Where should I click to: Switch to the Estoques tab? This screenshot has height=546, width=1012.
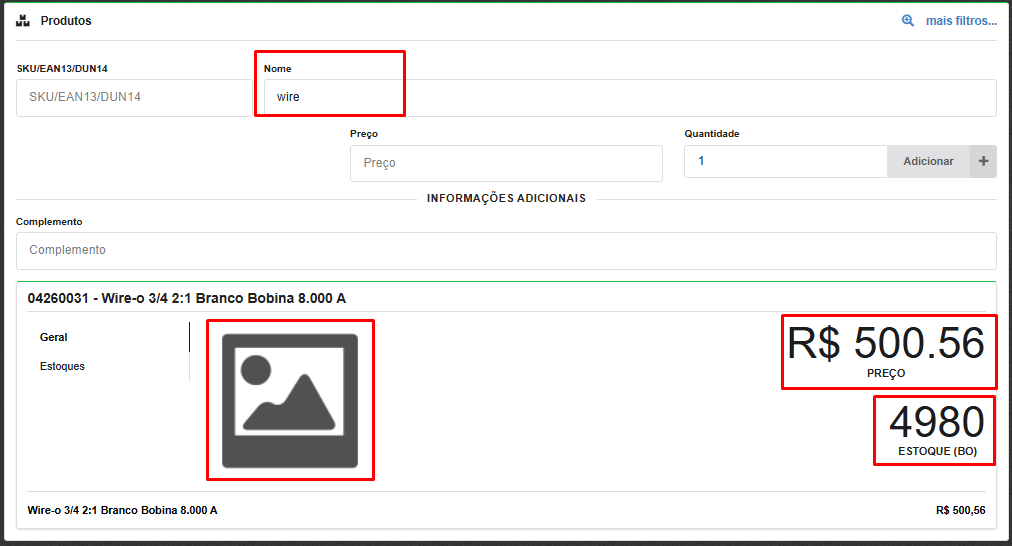62,366
